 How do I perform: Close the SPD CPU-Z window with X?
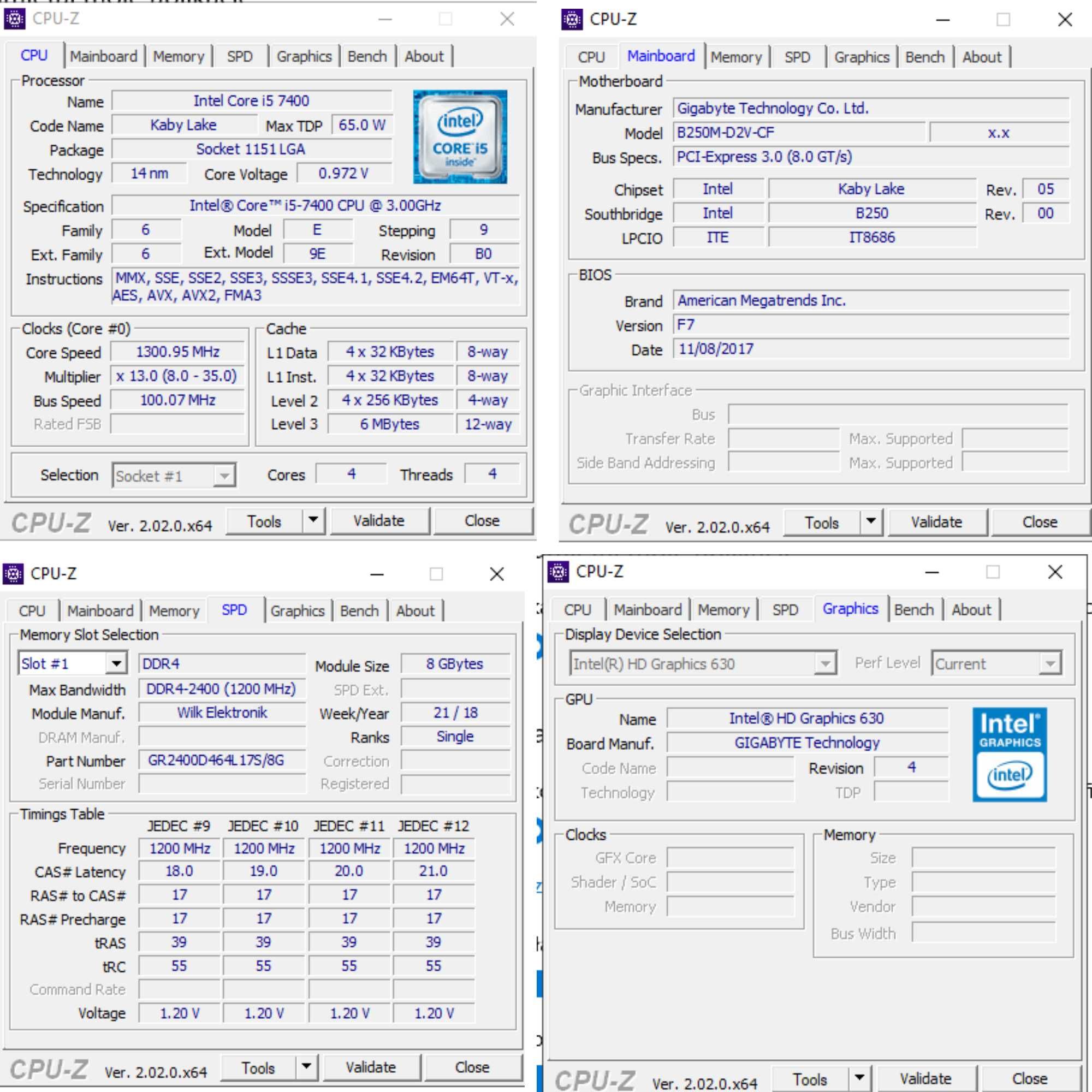497,574
